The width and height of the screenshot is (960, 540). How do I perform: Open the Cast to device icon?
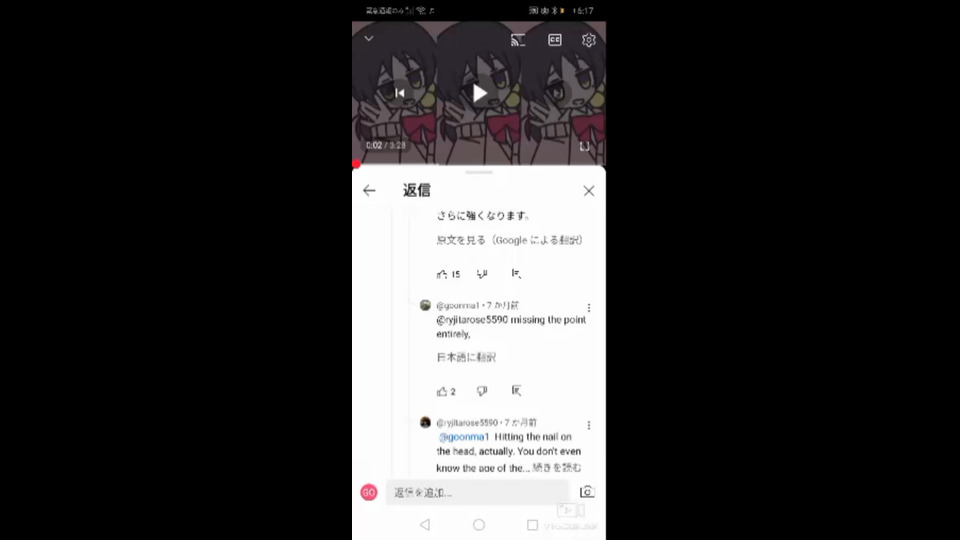coord(518,40)
